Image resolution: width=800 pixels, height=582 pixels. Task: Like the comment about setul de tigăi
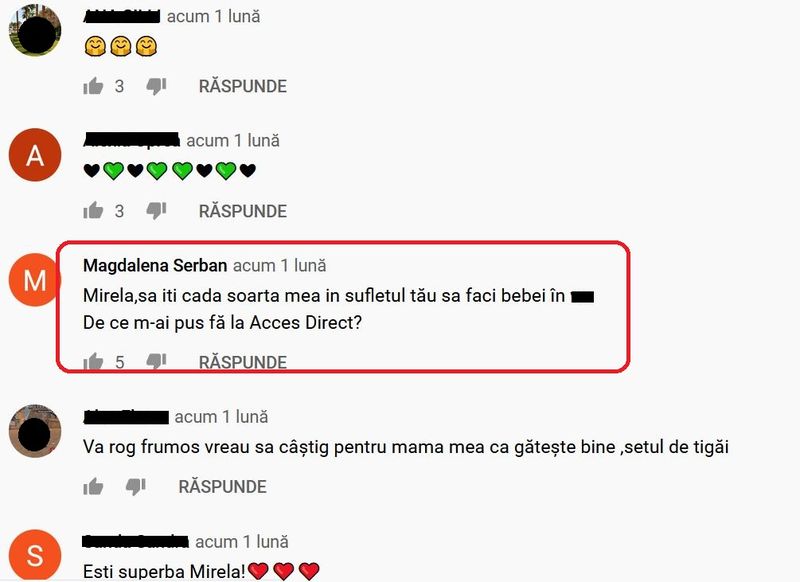click(x=93, y=487)
